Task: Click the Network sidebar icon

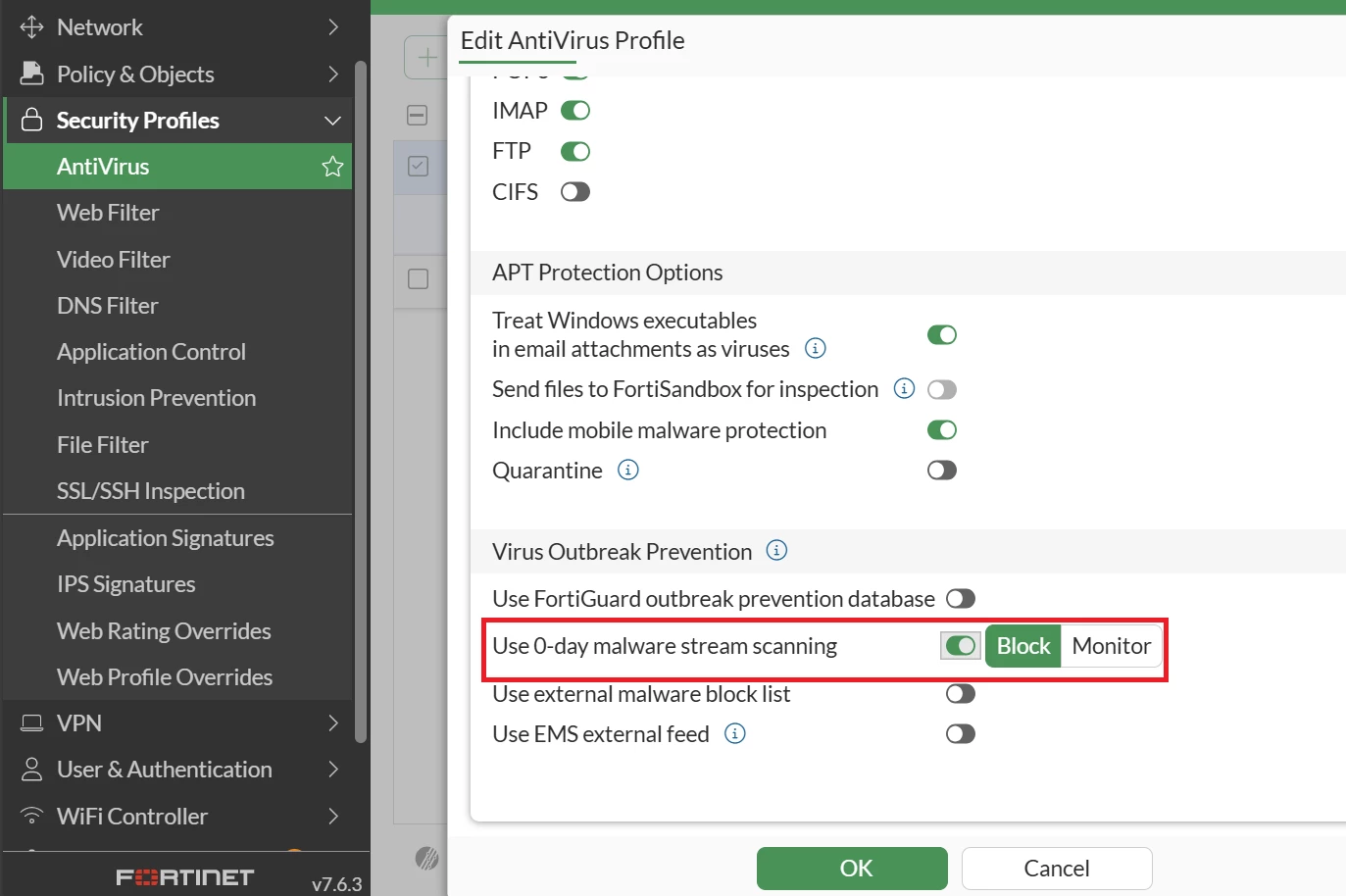Action: (31, 27)
